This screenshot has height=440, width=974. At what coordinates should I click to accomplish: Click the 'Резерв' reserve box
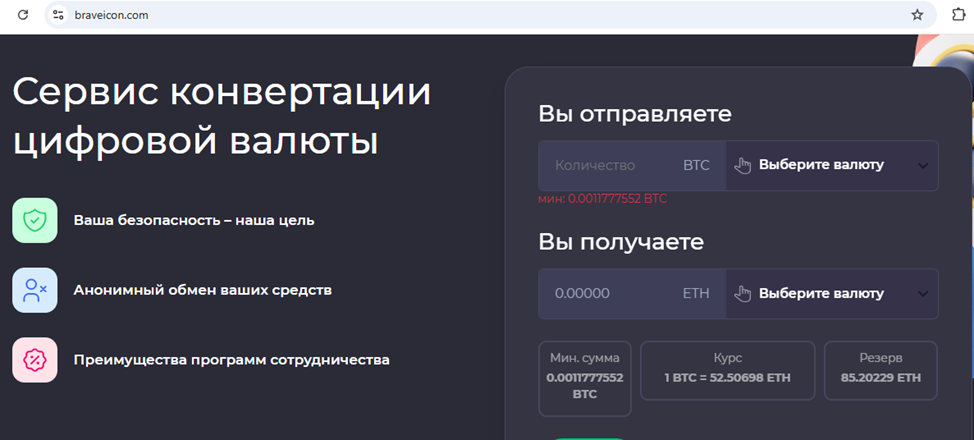(x=881, y=370)
